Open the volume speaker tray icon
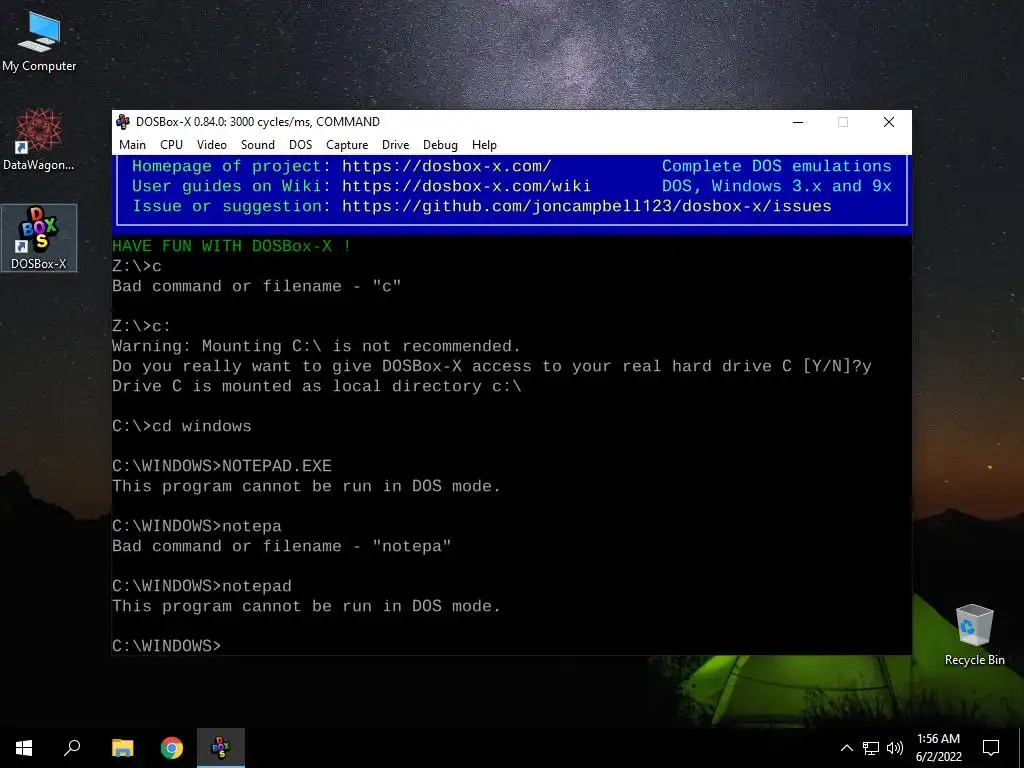Screen dimensions: 1024x768 [x=895, y=748]
